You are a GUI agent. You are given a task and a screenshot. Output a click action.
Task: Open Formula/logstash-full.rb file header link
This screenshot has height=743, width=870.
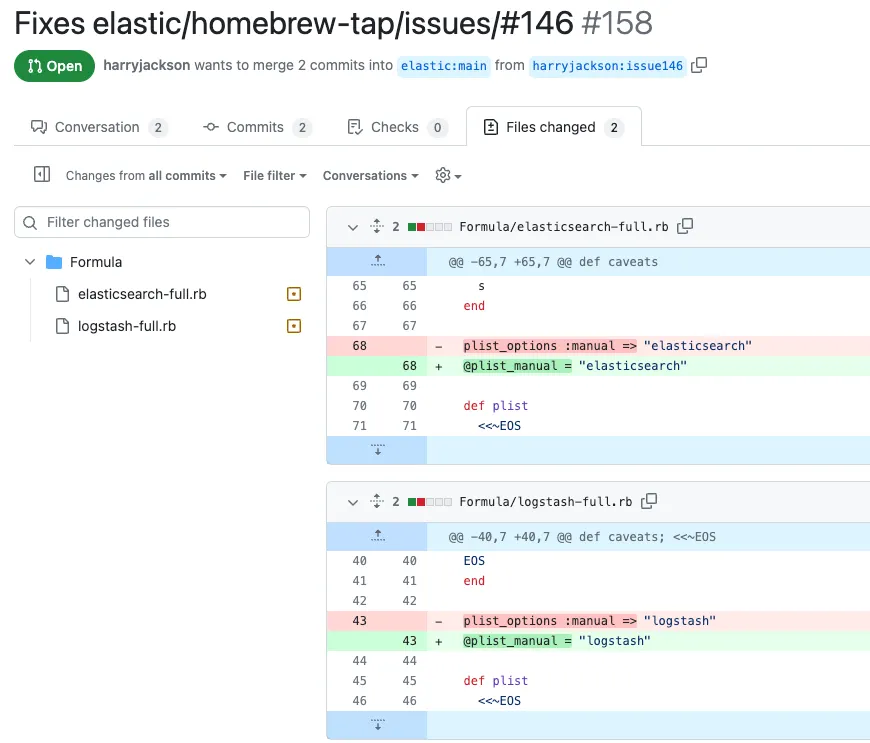[x=545, y=502]
